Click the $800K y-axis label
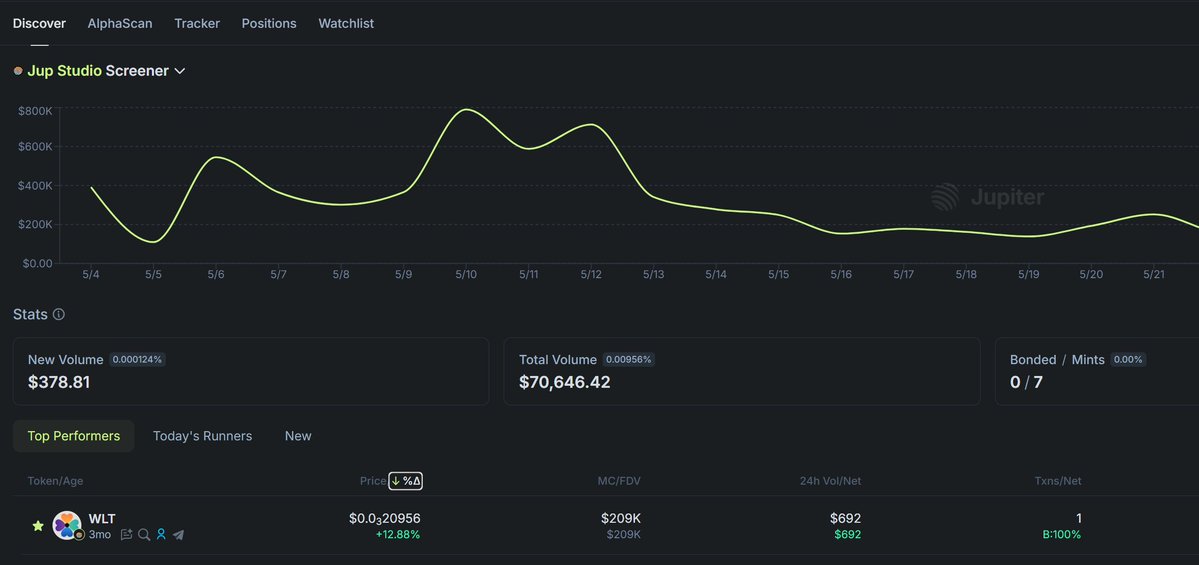The height and width of the screenshot is (565, 1199). point(35,112)
